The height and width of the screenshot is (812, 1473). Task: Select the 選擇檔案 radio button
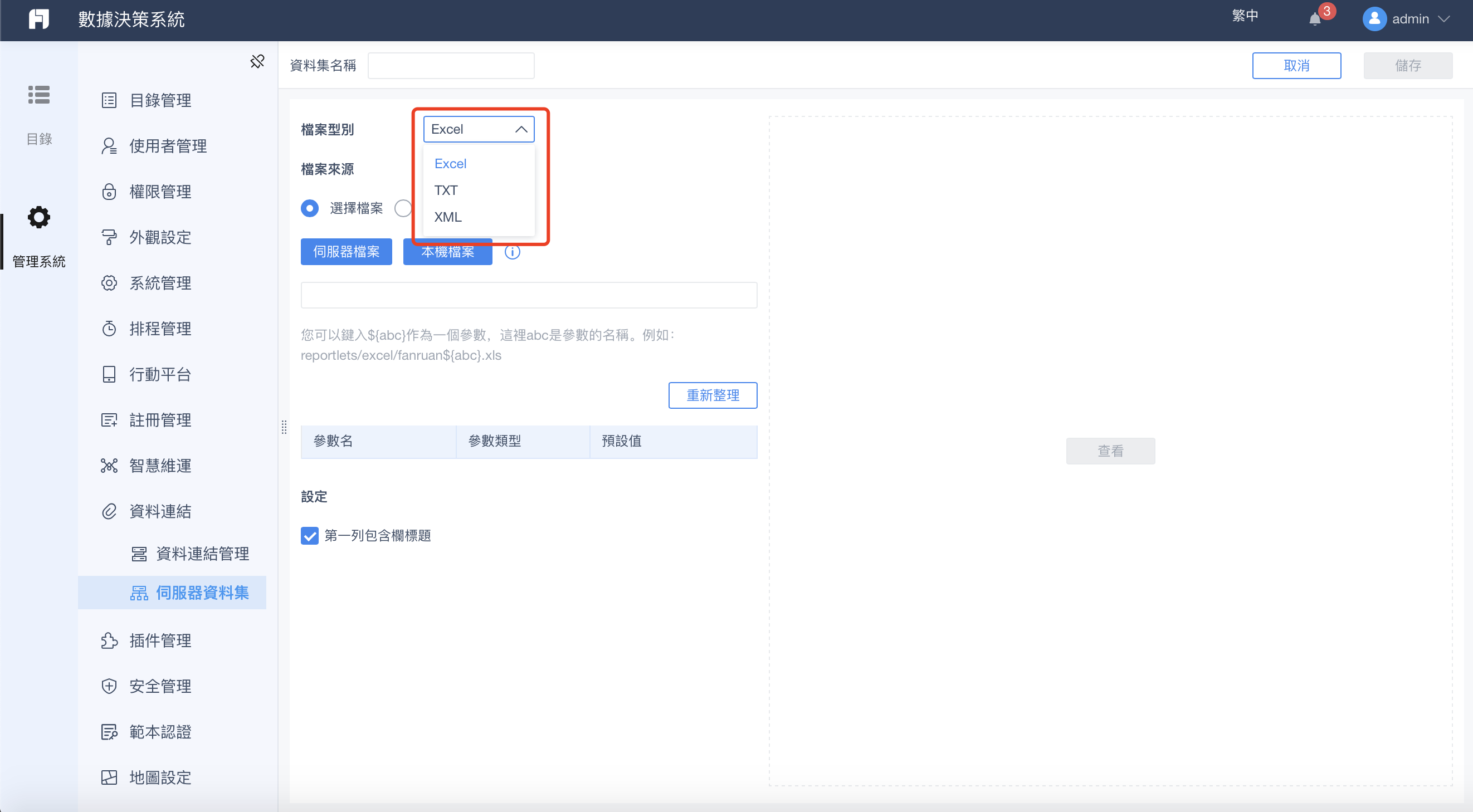click(x=309, y=209)
